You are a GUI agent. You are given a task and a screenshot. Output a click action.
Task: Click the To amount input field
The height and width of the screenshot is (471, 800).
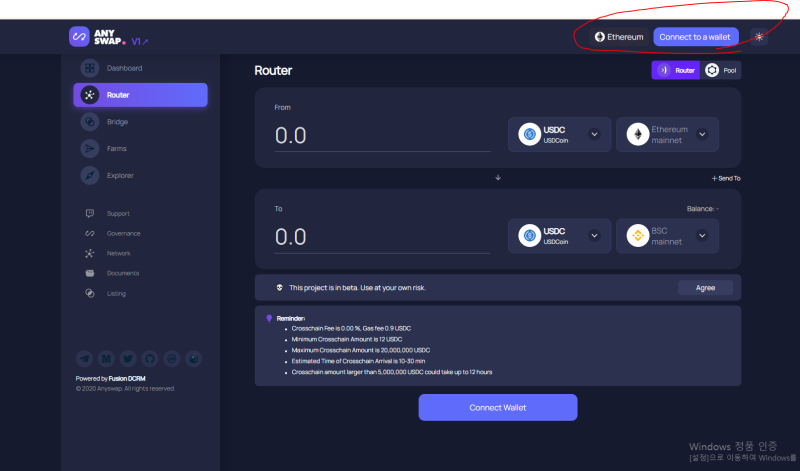(383, 237)
